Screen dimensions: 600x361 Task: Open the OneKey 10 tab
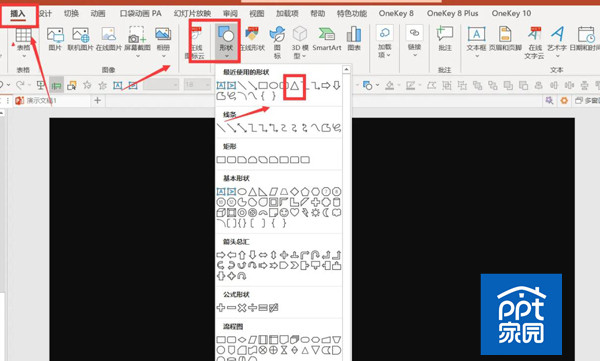(x=511, y=13)
